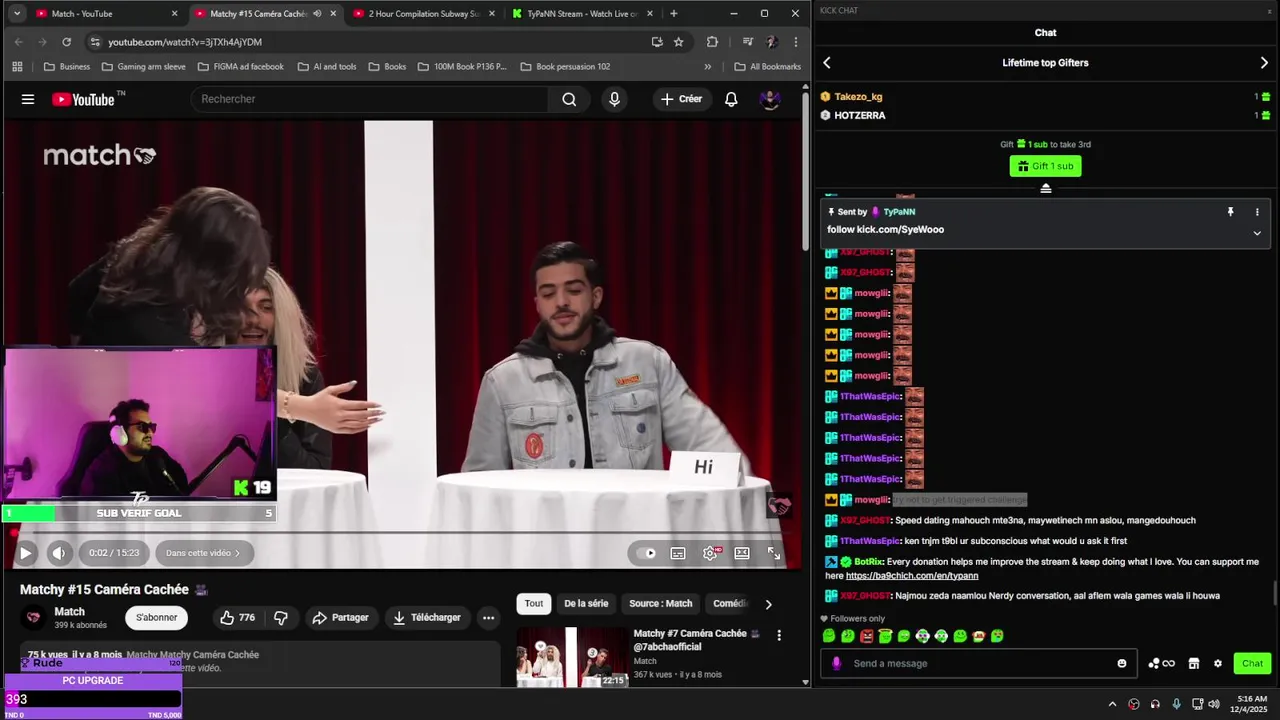This screenshot has height=720, width=1280.
Task: Send message with green Chat button
Action: 1252,663
